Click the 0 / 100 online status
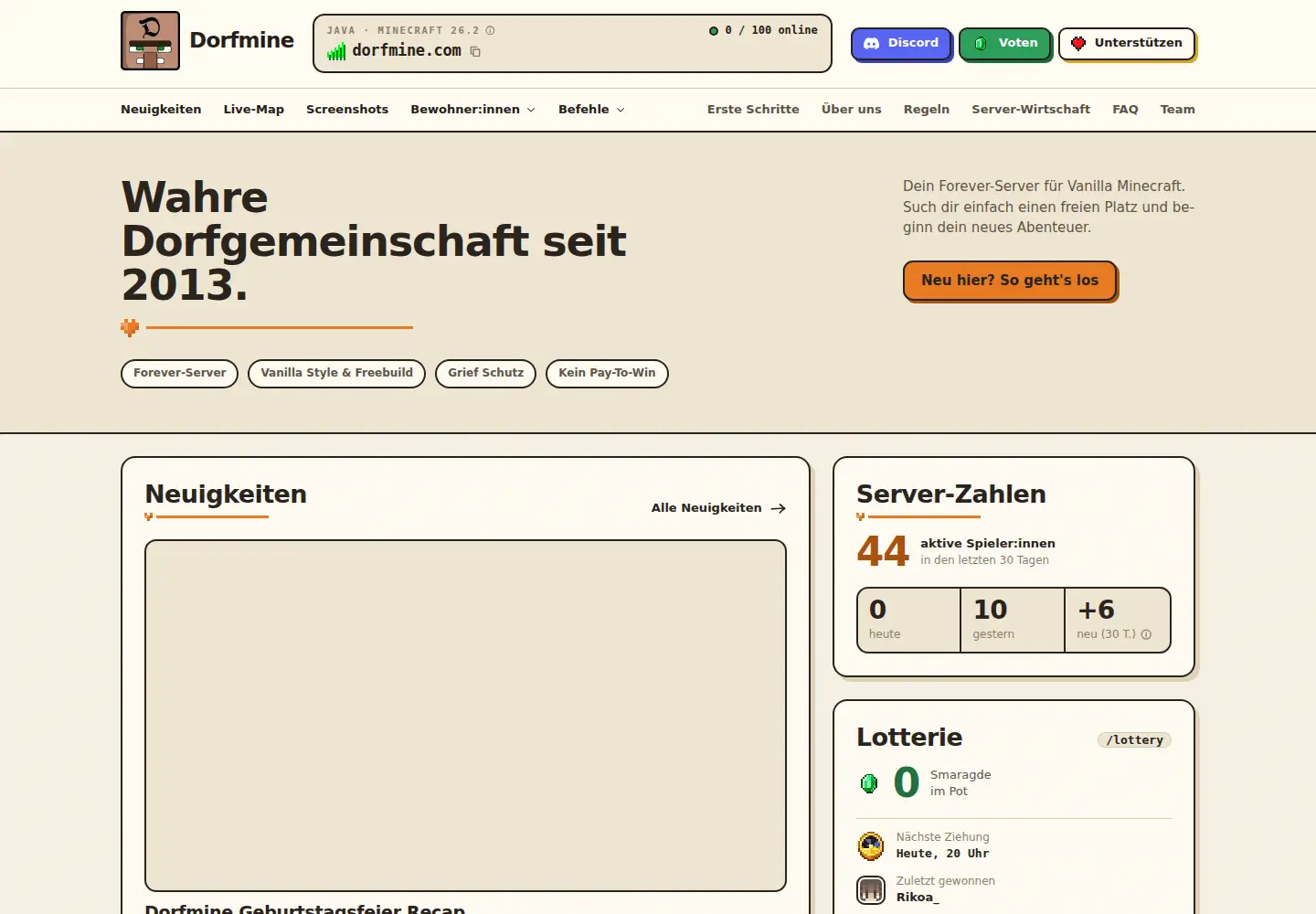 (763, 30)
